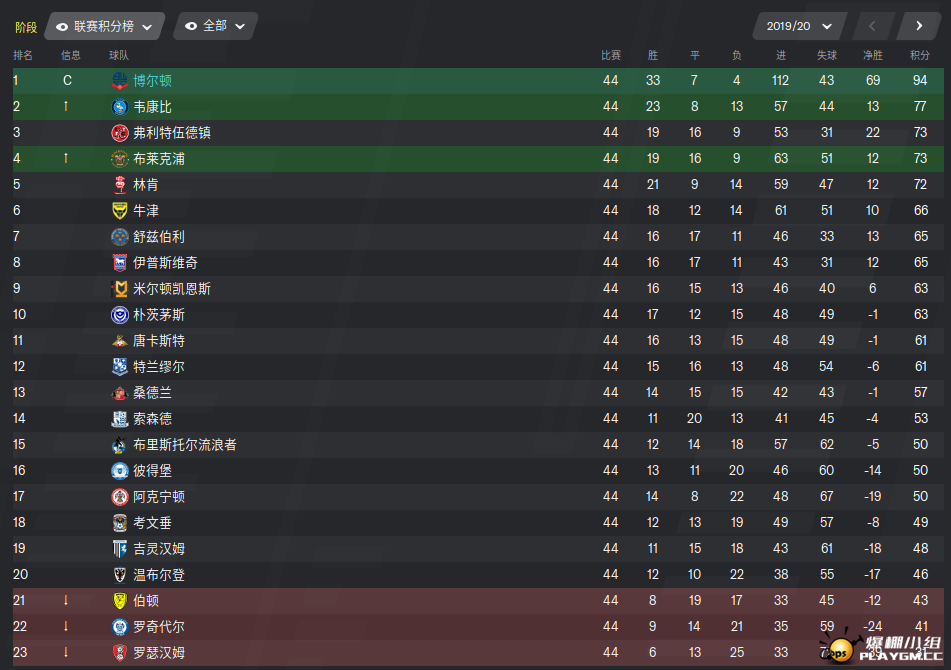Click the 博尔顿 club crest icon
Screen dimensions: 951x670
[120, 81]
